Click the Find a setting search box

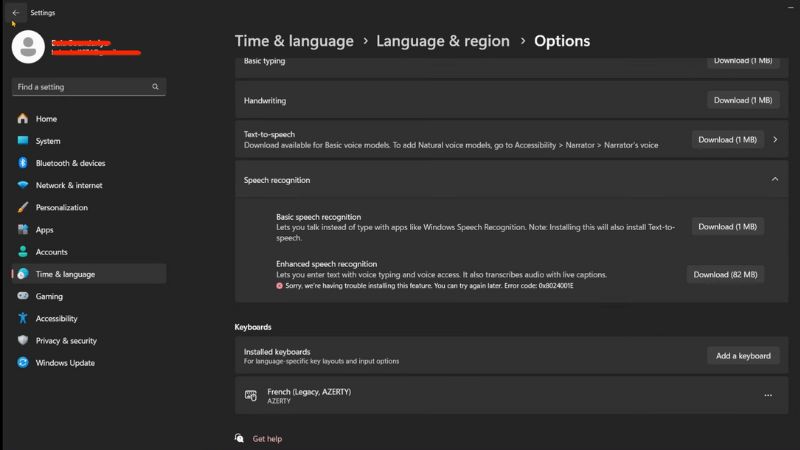80,87
